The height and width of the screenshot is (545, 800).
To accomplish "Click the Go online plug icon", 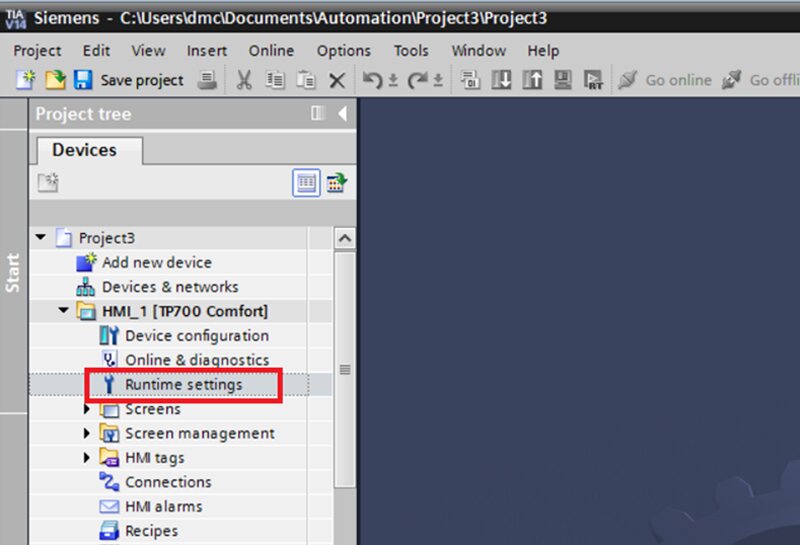I will tap(628, 80).
